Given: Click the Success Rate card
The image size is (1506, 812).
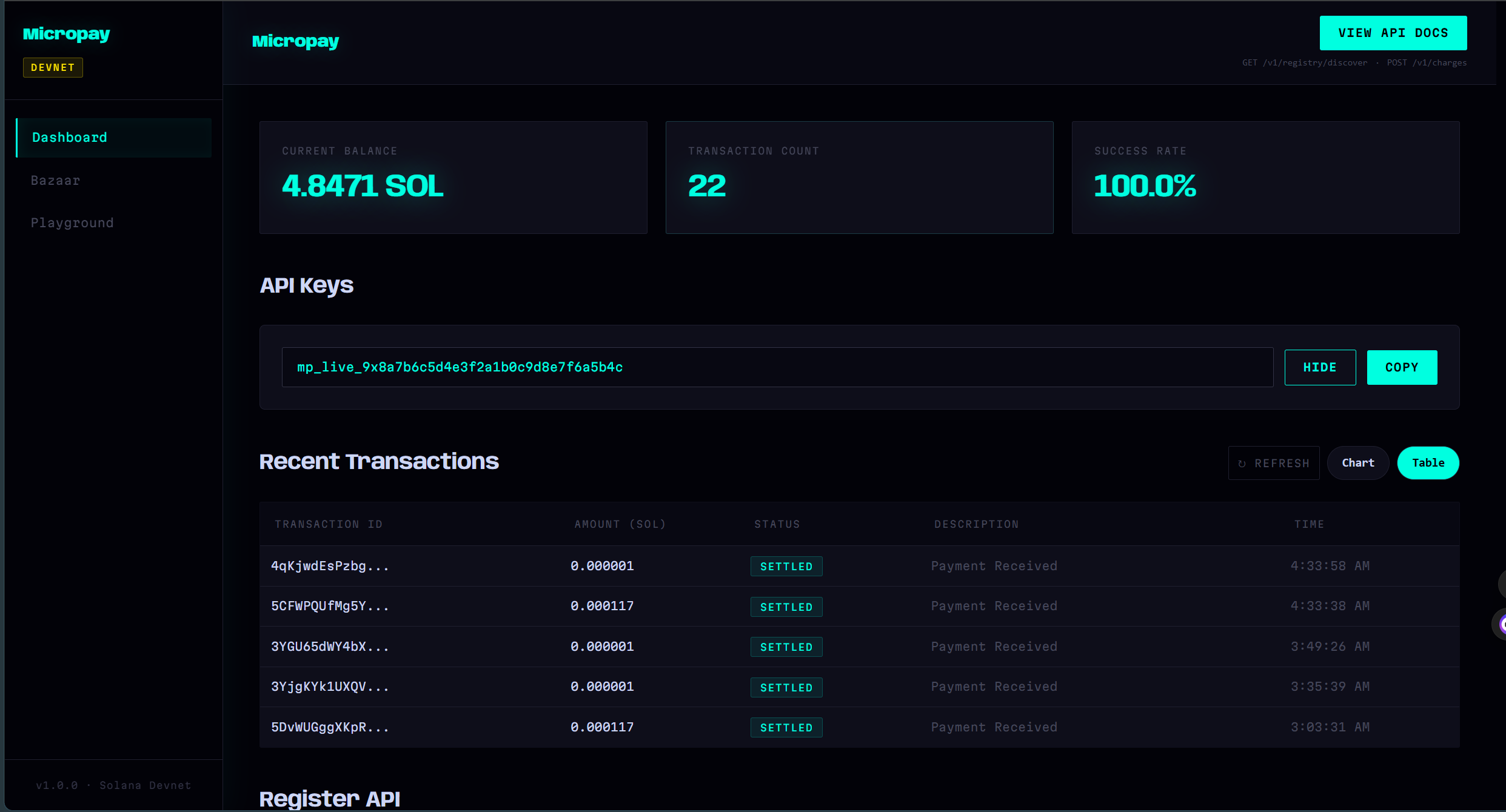Looking at the screenshot, I should [1265, 178].
